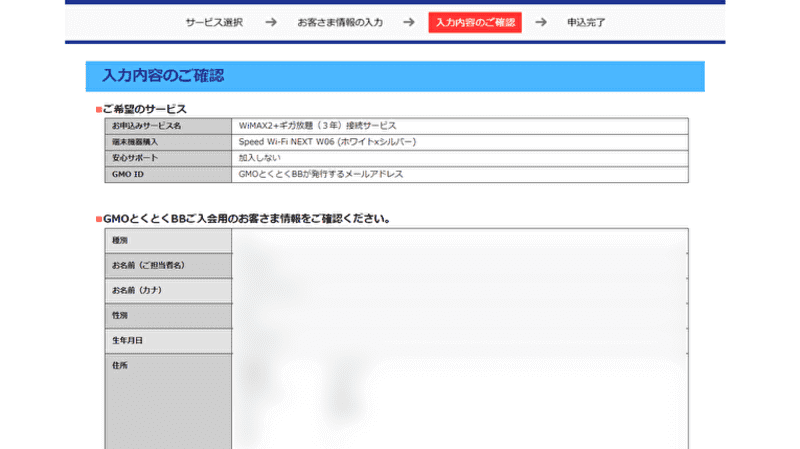Click arrow before 申込完了 step
The image size is (800, 449).
coord(541,22)
